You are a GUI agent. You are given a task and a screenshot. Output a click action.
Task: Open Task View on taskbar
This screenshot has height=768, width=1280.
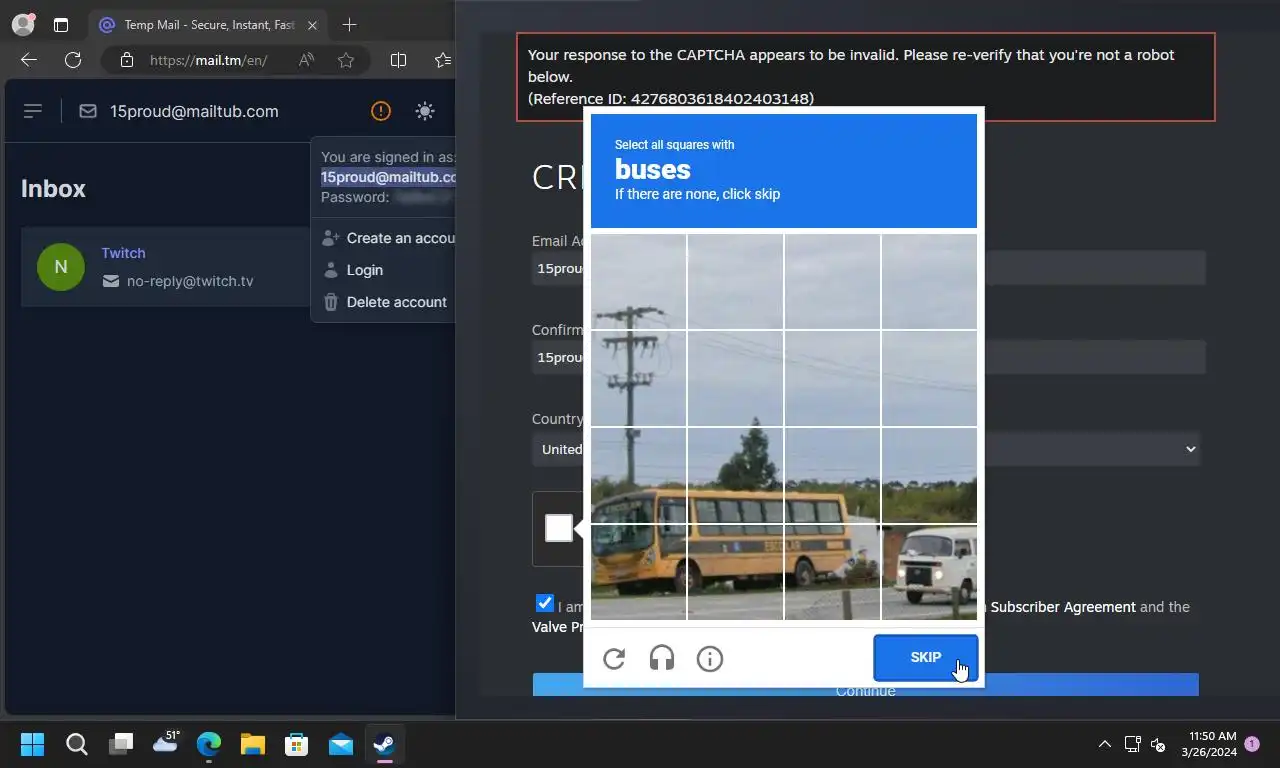(121, 744)
